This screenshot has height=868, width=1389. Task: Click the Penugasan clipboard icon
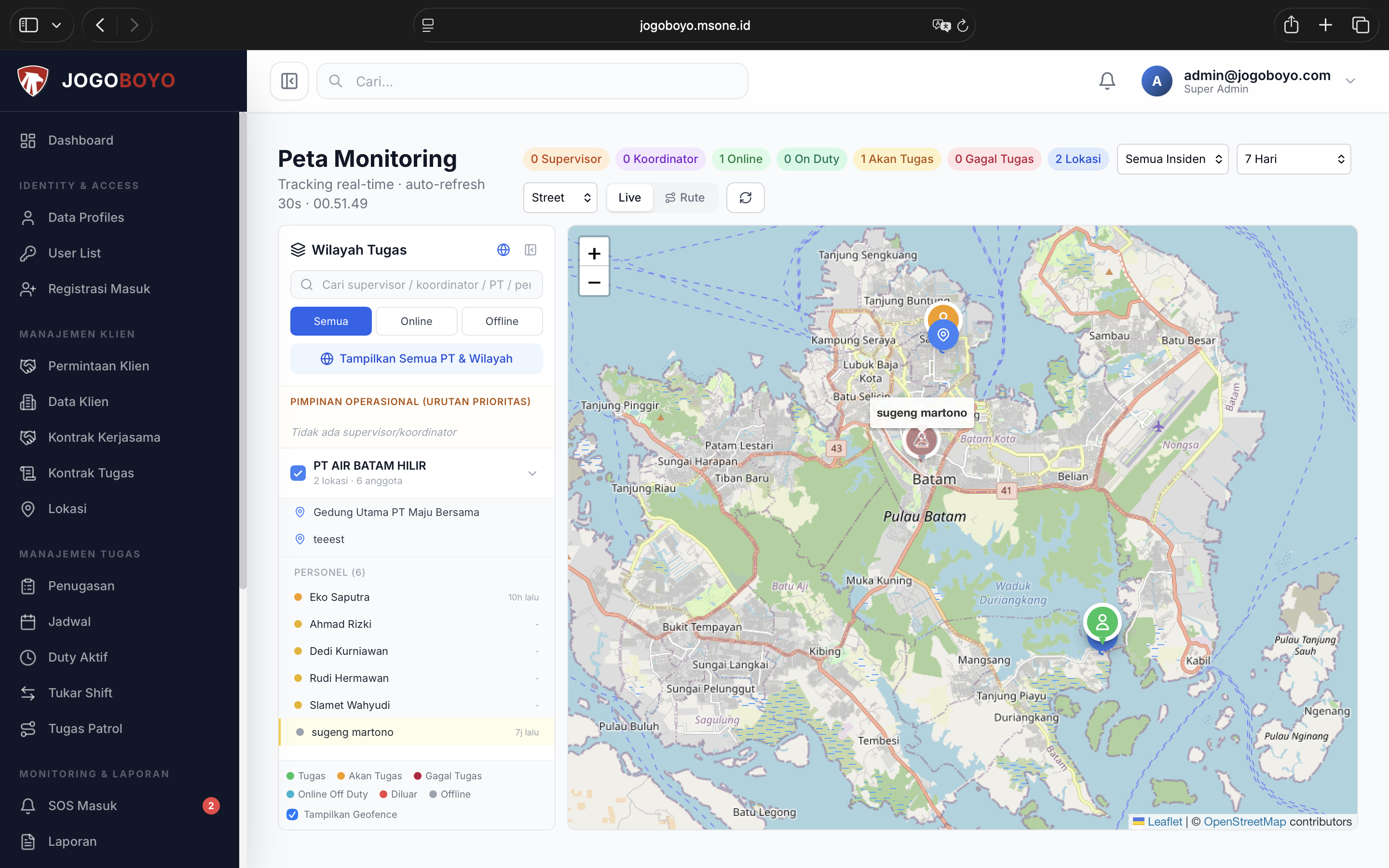(x=28, y=586)
